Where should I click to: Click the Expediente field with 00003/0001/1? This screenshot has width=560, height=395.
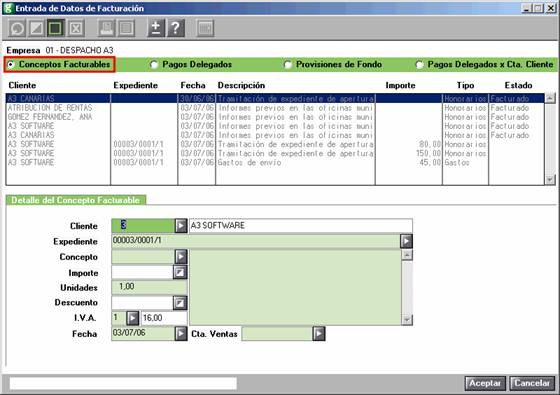[x=256, y=241]
